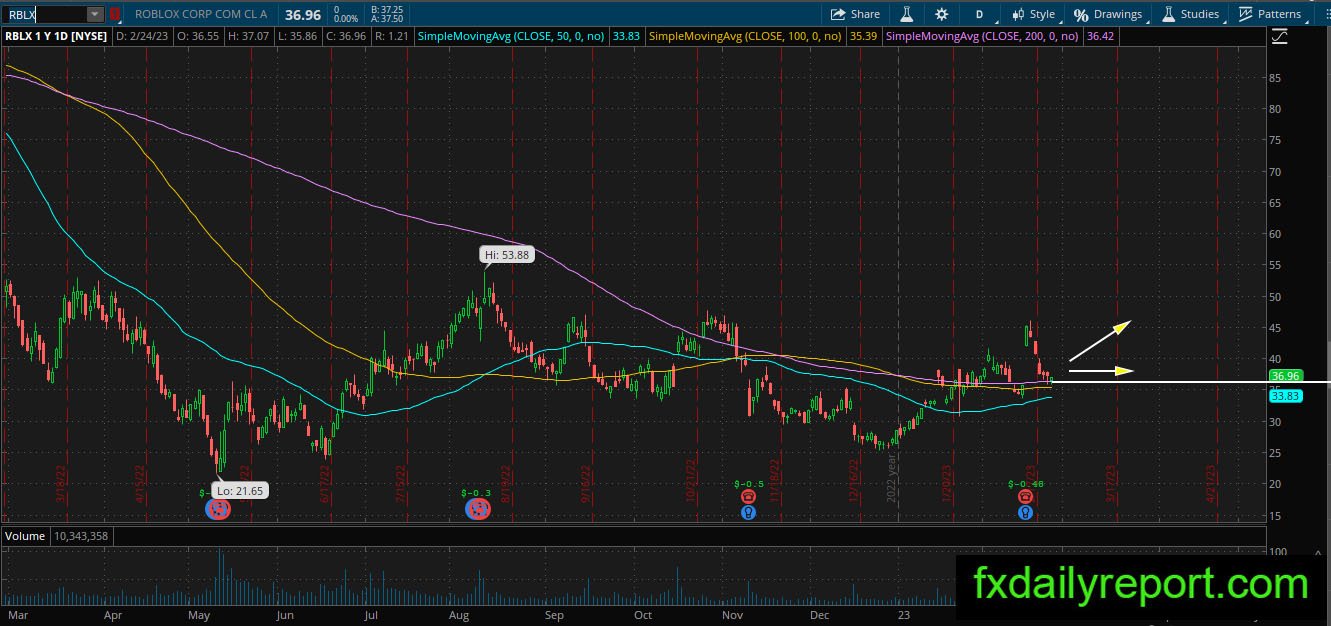This screenshot has width=1331, height=626.
Task: Click the Lo: 21.65 price bubble
Action: tap(238, 490)
